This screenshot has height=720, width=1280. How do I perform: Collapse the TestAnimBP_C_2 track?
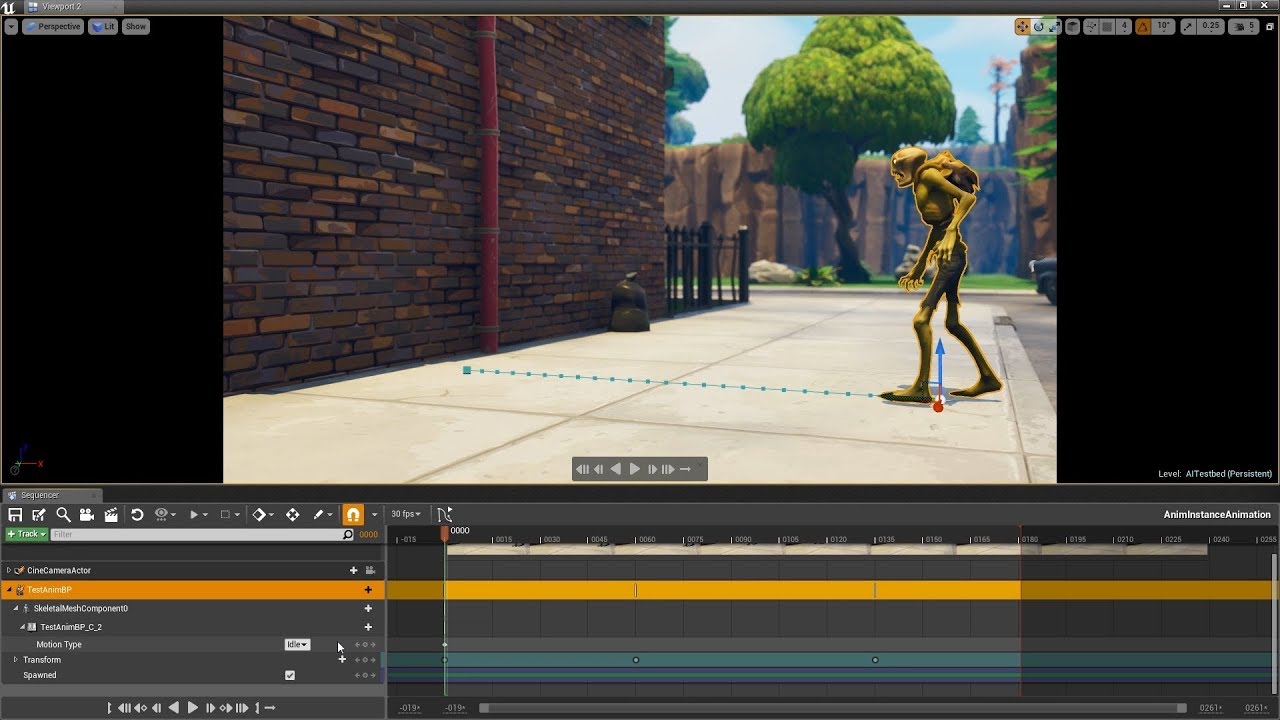[22, 627]
